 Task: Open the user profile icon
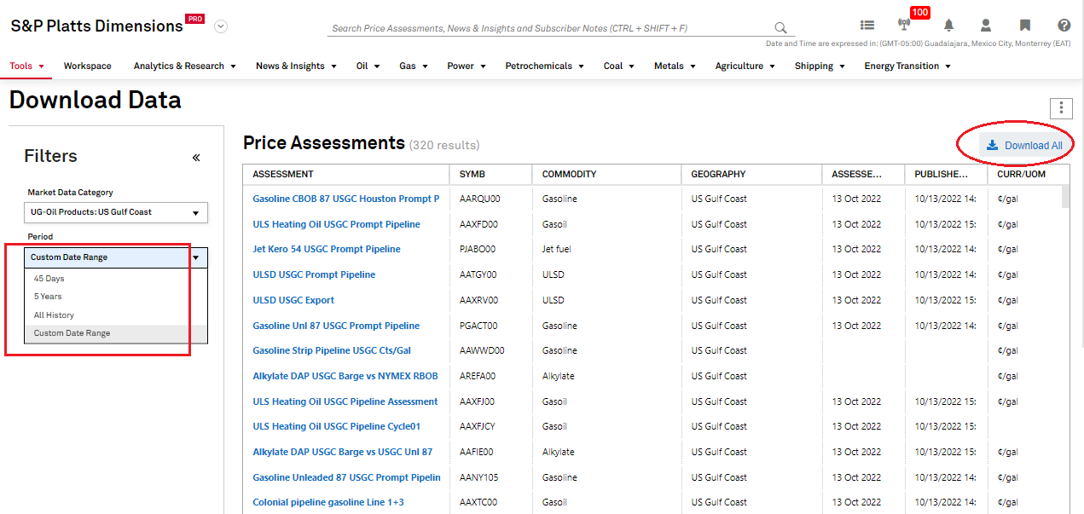click(x=986, y=25)
